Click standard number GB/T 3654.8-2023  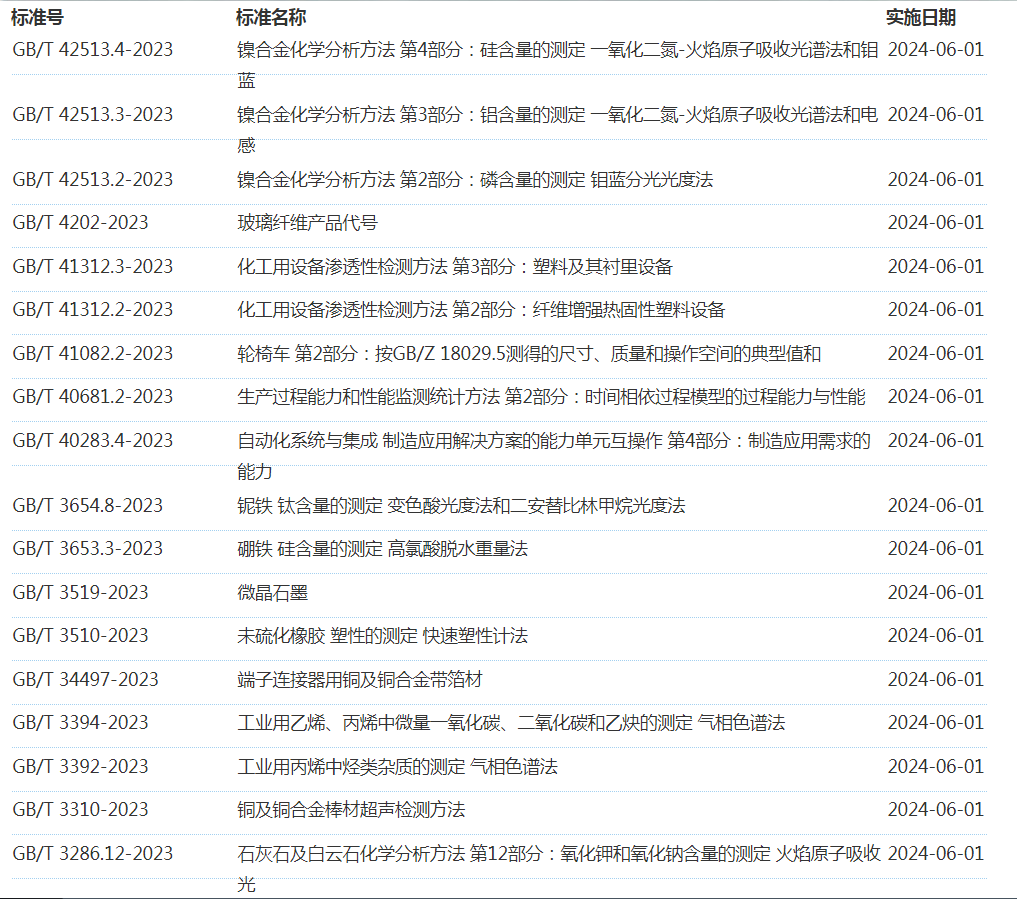[x=88, y=506]
